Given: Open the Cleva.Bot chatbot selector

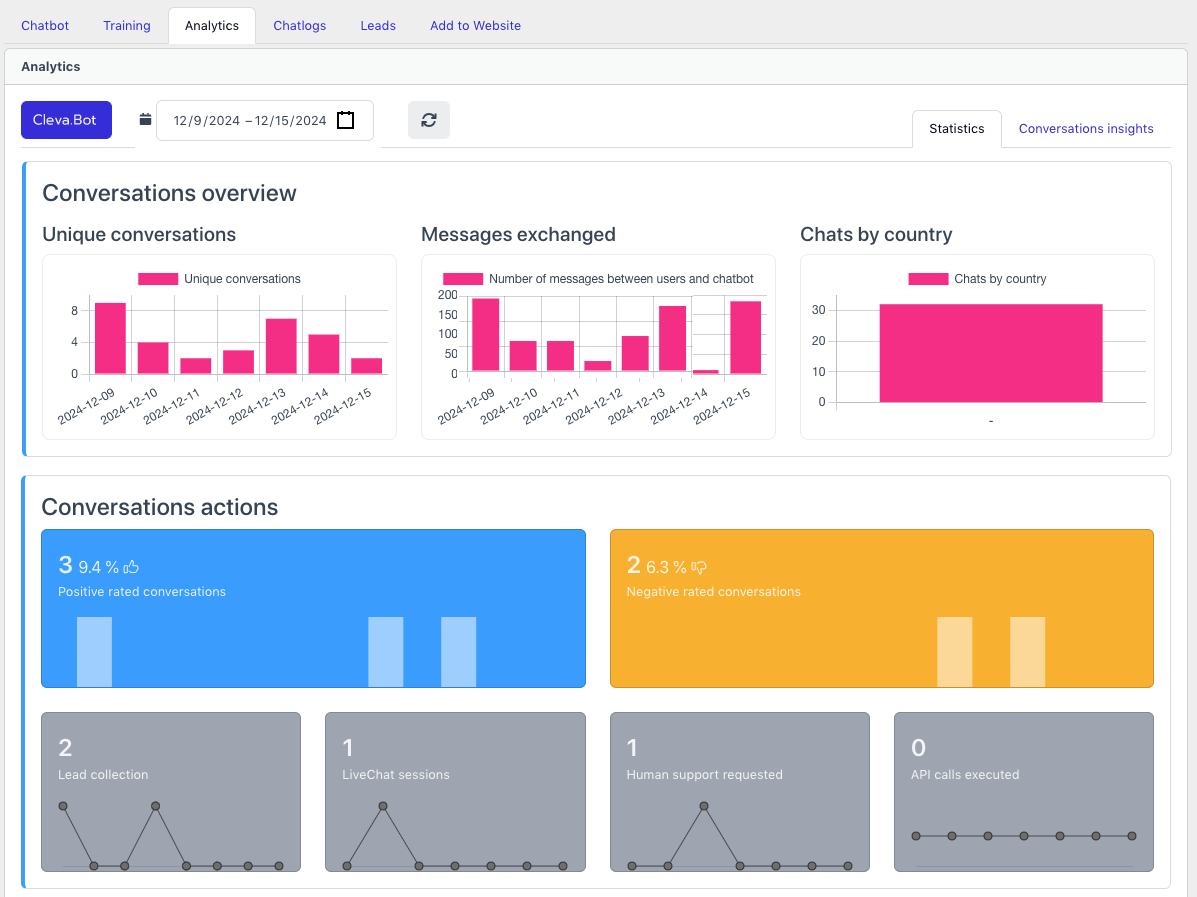Looking at the screenshot, I should click(65, 120).
